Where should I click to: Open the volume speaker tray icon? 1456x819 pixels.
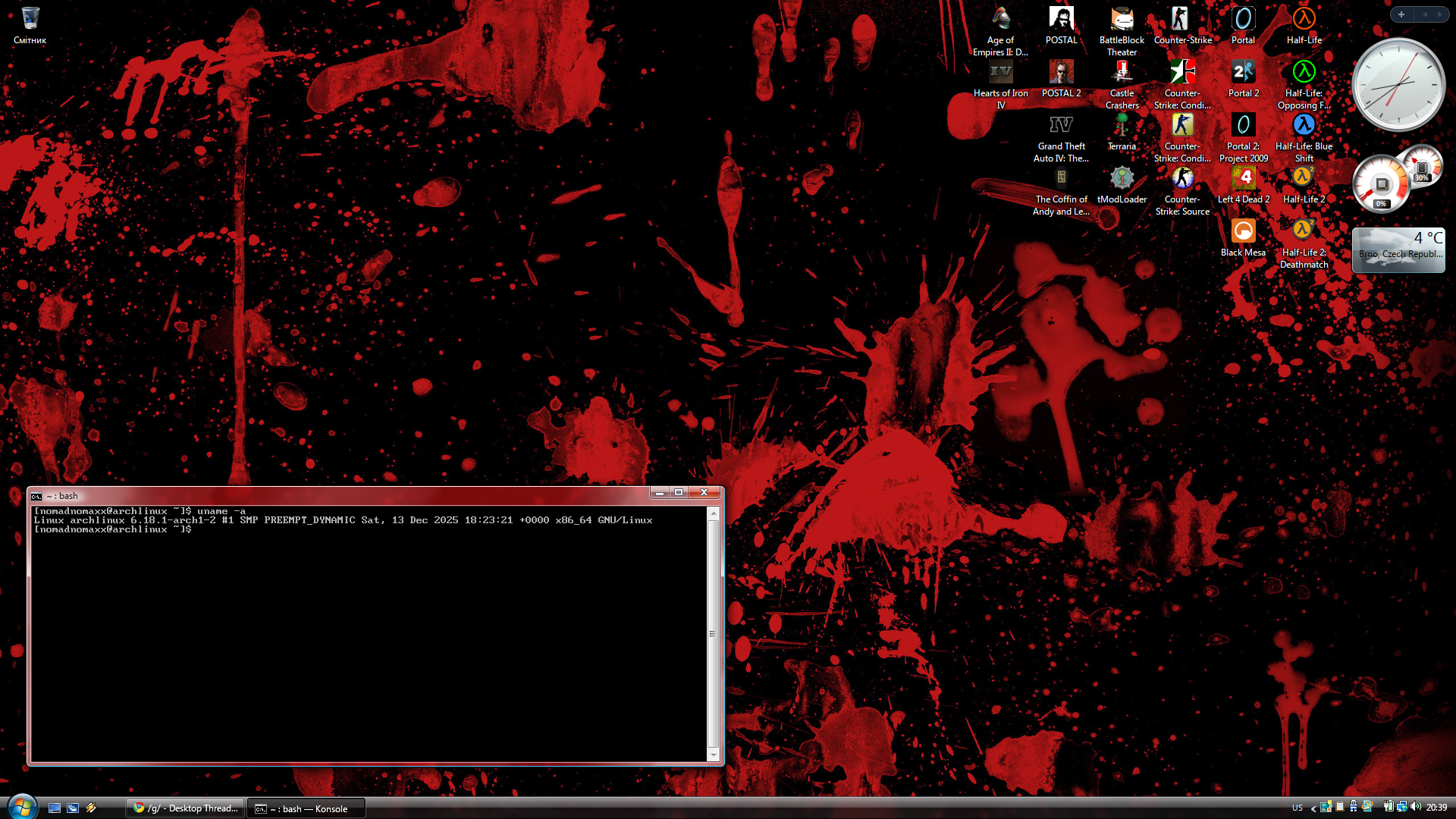[1416, 807]
